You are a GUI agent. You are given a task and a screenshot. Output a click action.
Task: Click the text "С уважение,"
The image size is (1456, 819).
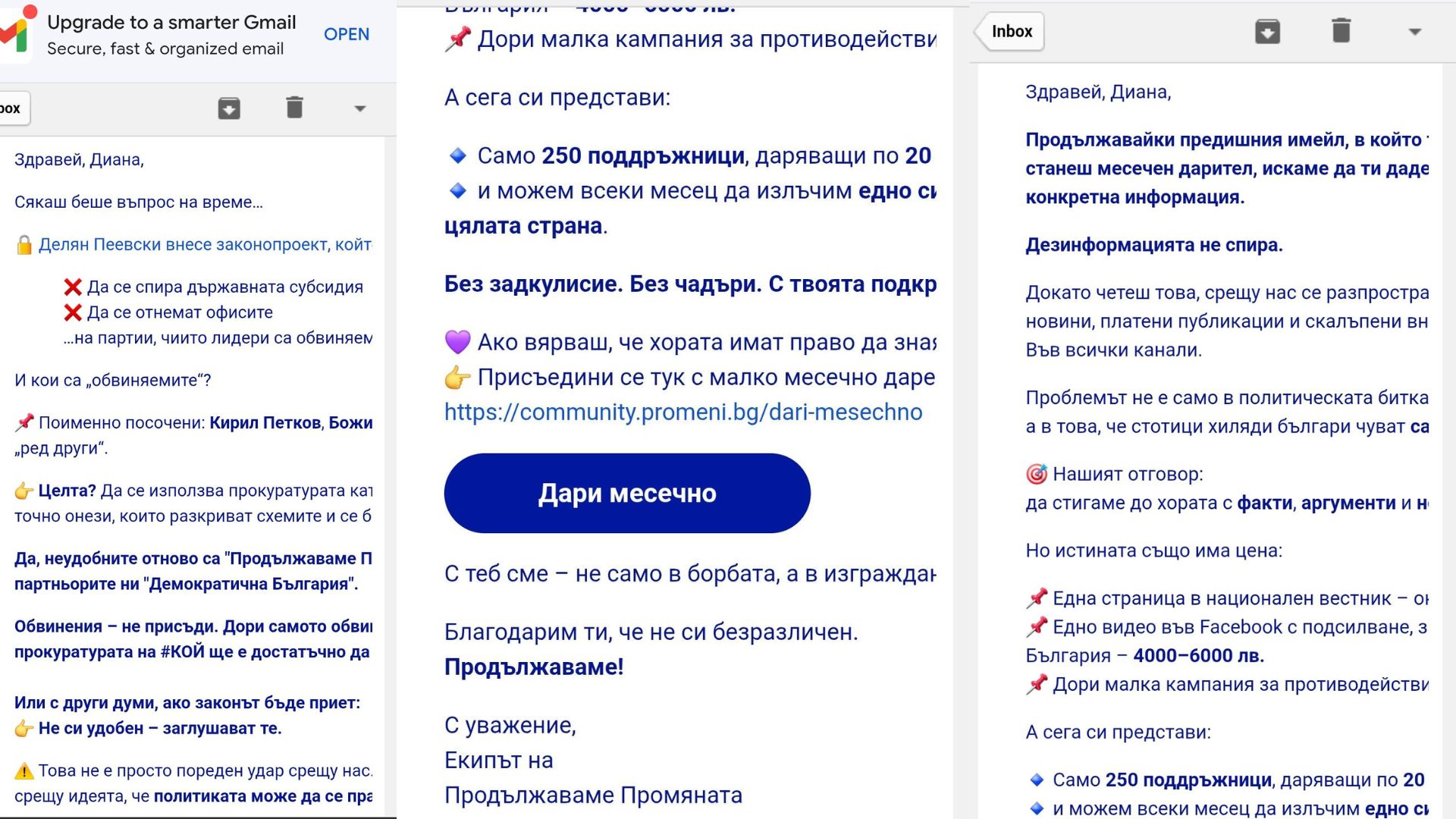tap(510, 725)
